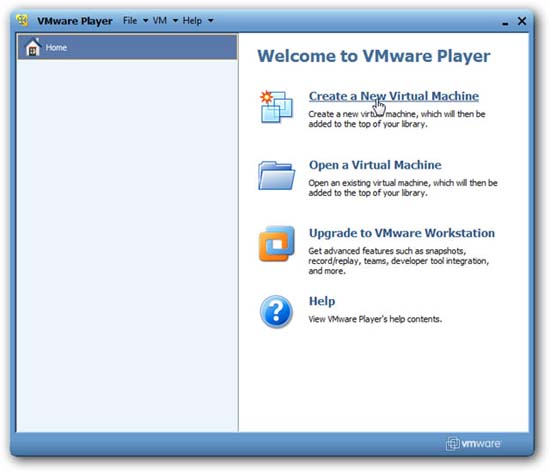
Task: Click the Create a New Virtual Machine link
Action: [394, 96]
